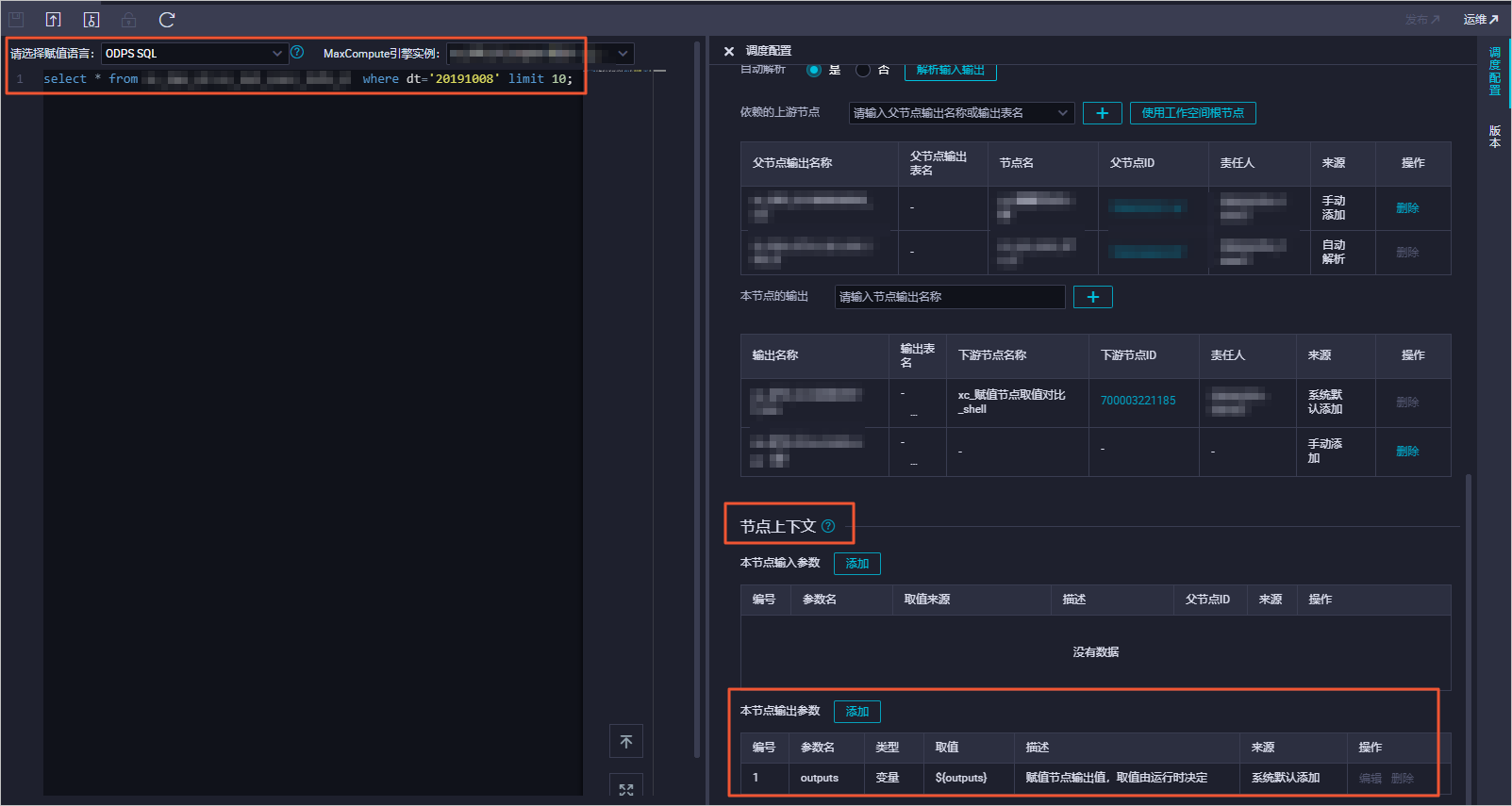Click plus icon to add node output
The image size is (1512, 806).
(x=1093, y=297)
